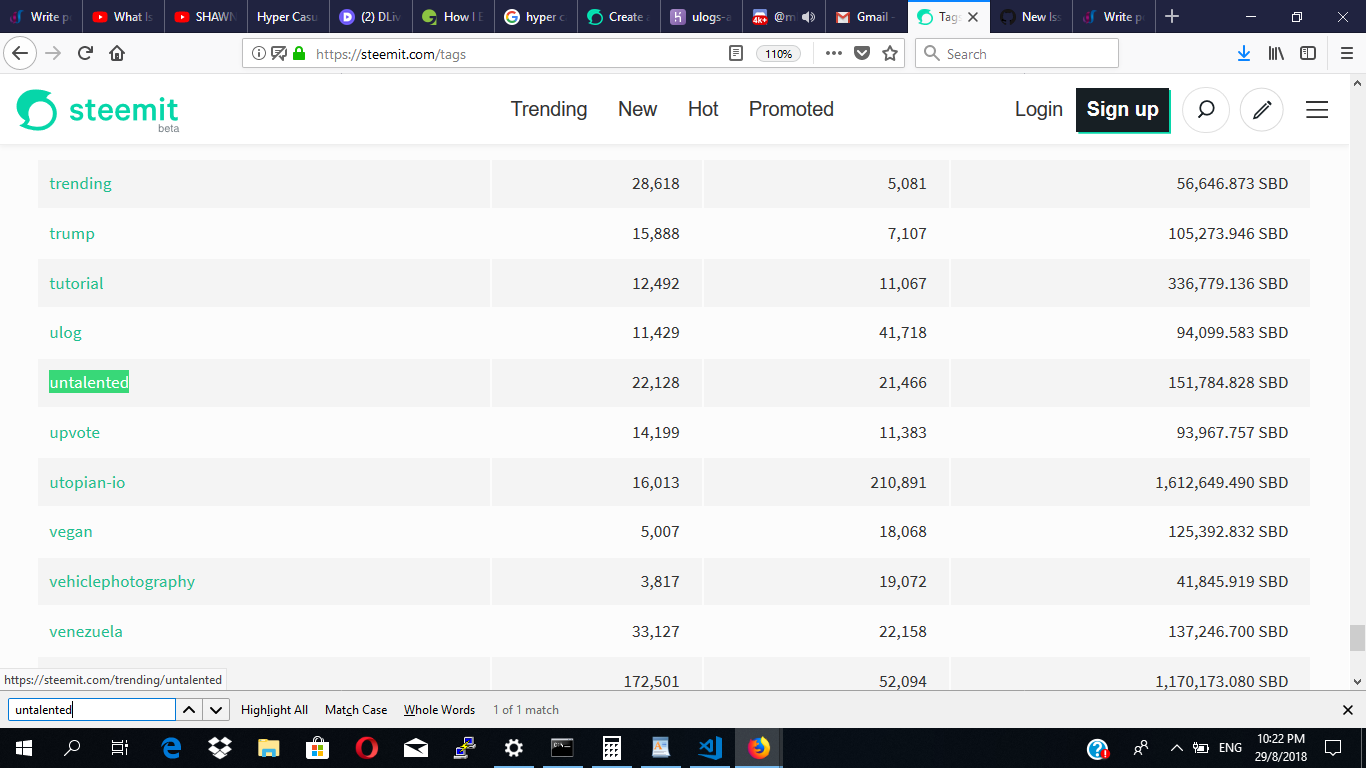The width and height of the screenshot is (1366, 768).
Task: Reset the 110% zoom level badge
Action: pyautogui.click(x=778, y=54)
